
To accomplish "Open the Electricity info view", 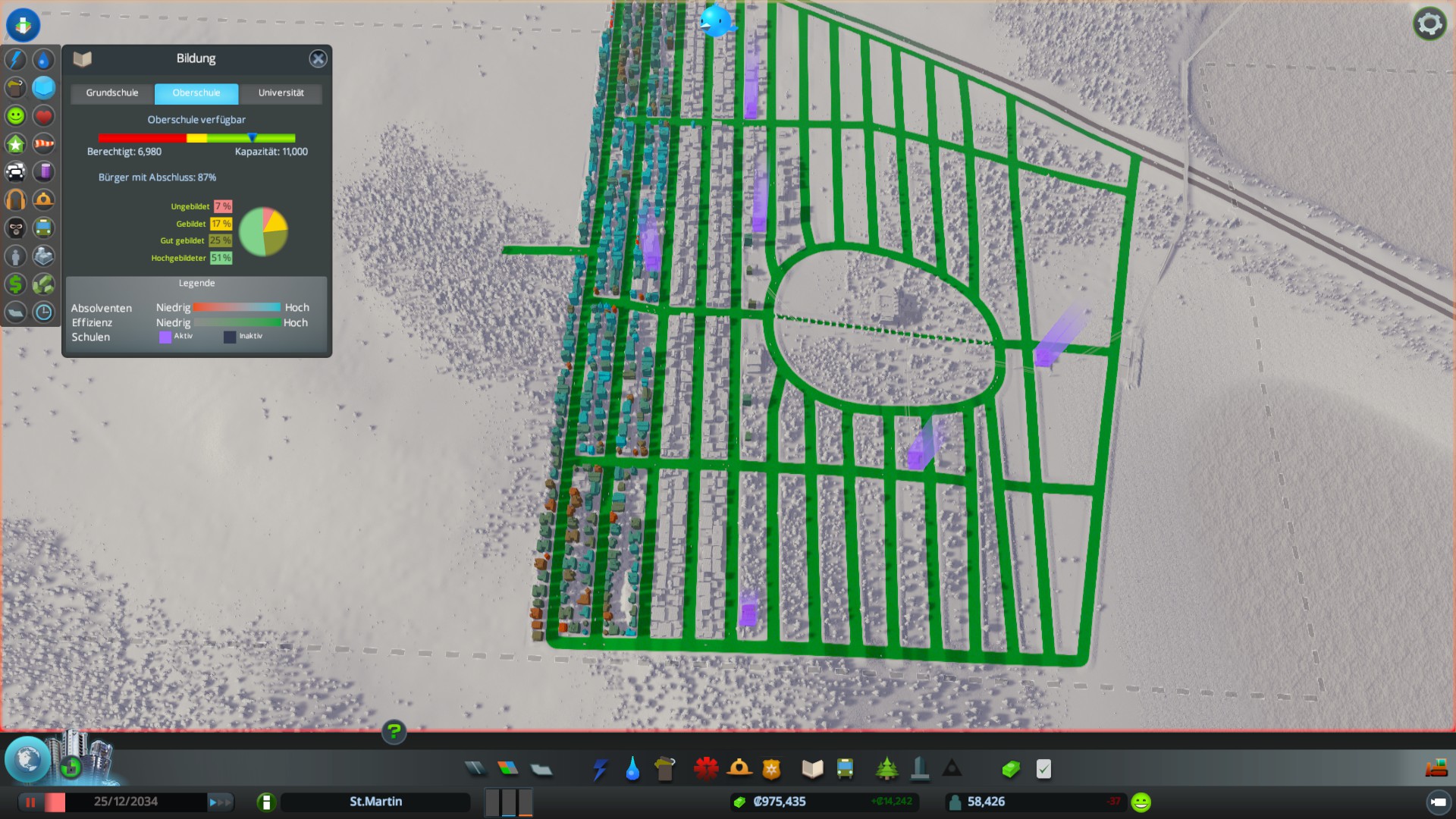I will click(x=15, y=59).
